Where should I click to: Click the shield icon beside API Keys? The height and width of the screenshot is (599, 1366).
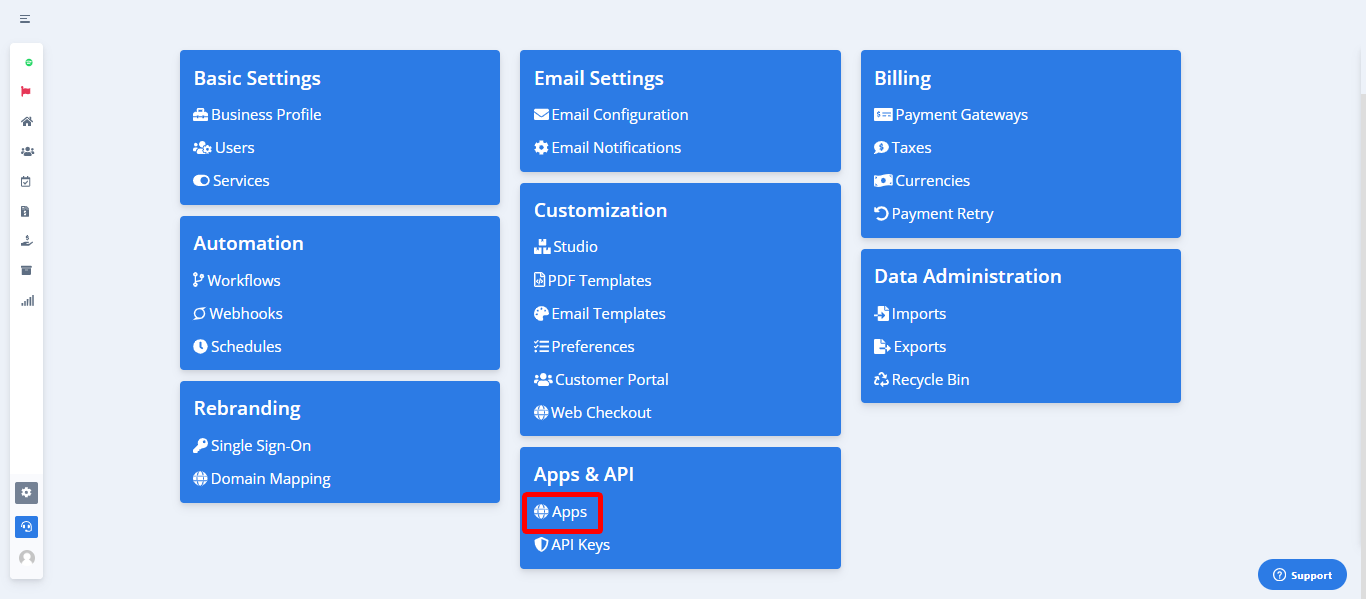[x=541, y=545]
